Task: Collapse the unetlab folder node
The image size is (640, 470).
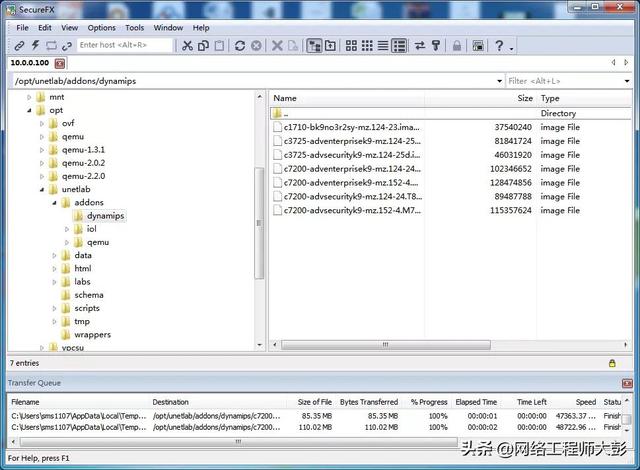Action: [x=42, y=189]
